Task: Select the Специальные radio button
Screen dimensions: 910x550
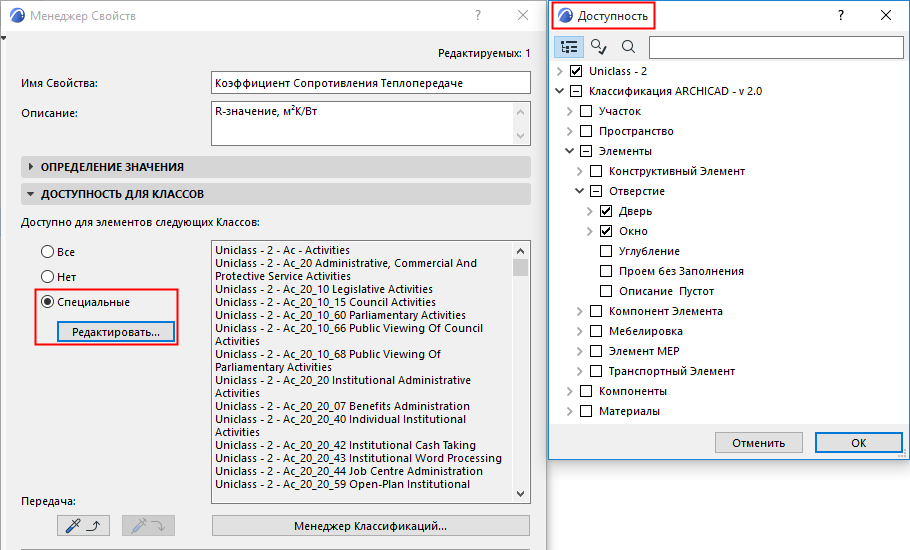Action: (48, 302)
